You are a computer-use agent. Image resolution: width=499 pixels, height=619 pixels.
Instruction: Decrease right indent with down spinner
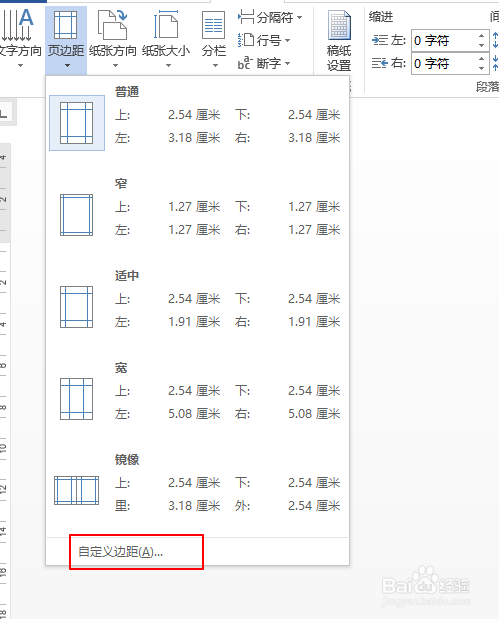point(481,68)
